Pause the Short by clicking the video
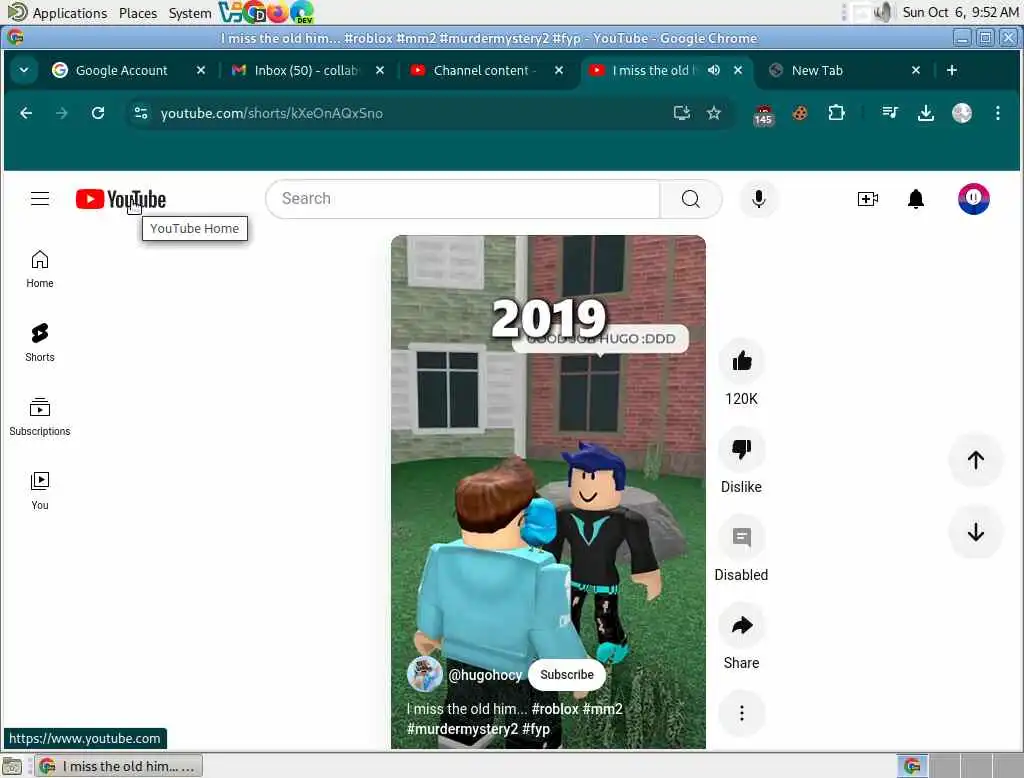The width and height of the screenshot is (1024, 778). [x=548, y=491]
